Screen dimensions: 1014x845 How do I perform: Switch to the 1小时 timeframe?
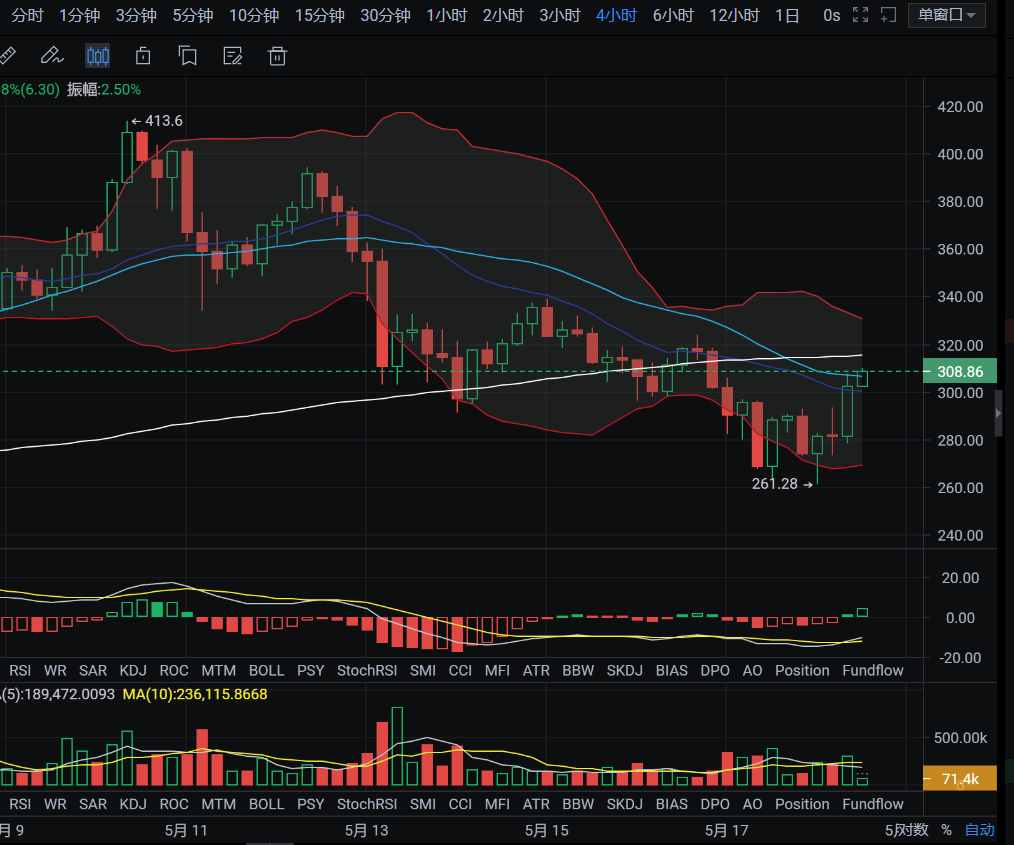446,15
